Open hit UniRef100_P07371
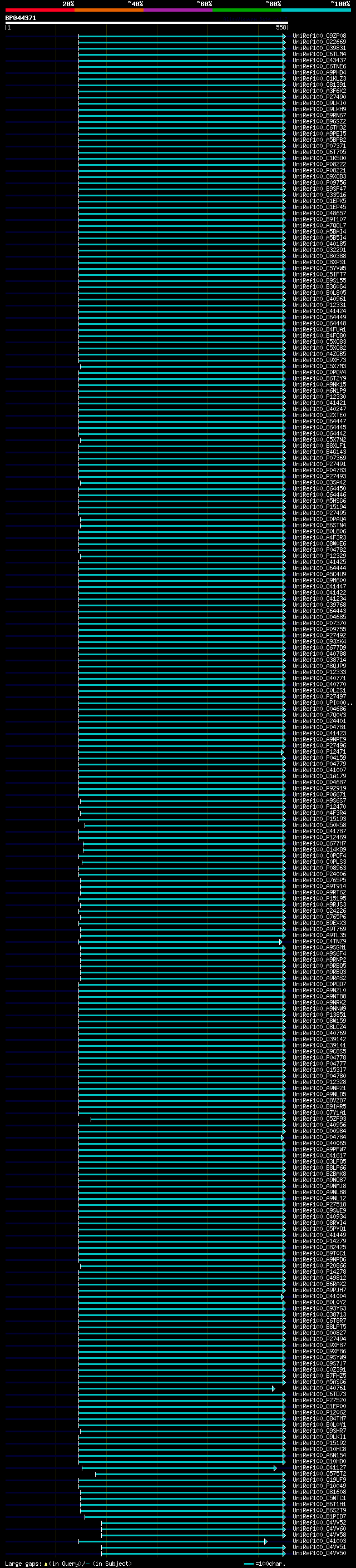Screen dimensions: 356x1568 (x=319, y=146)
